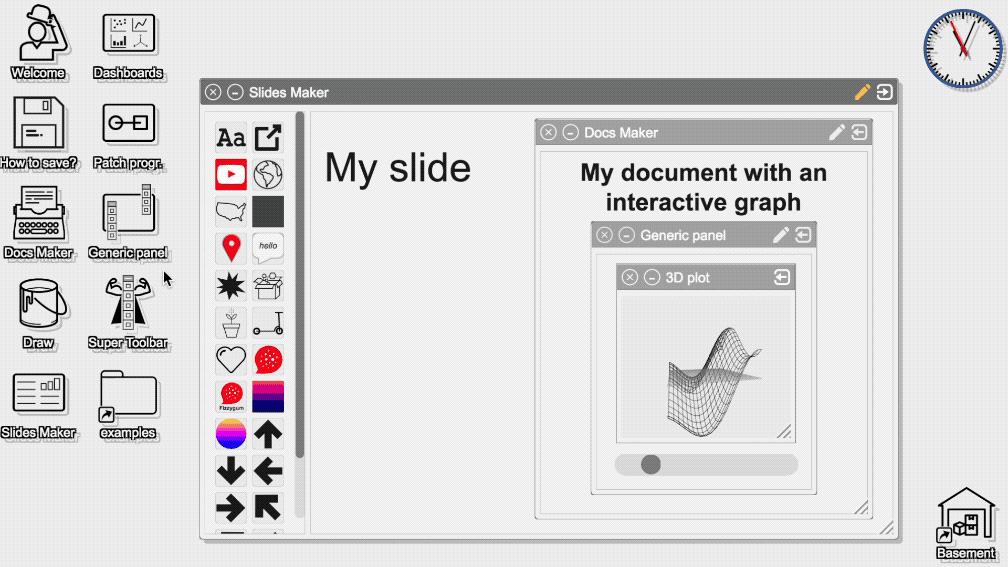
Task: Choose the globe icon in the palette
Action: point(268,175)
